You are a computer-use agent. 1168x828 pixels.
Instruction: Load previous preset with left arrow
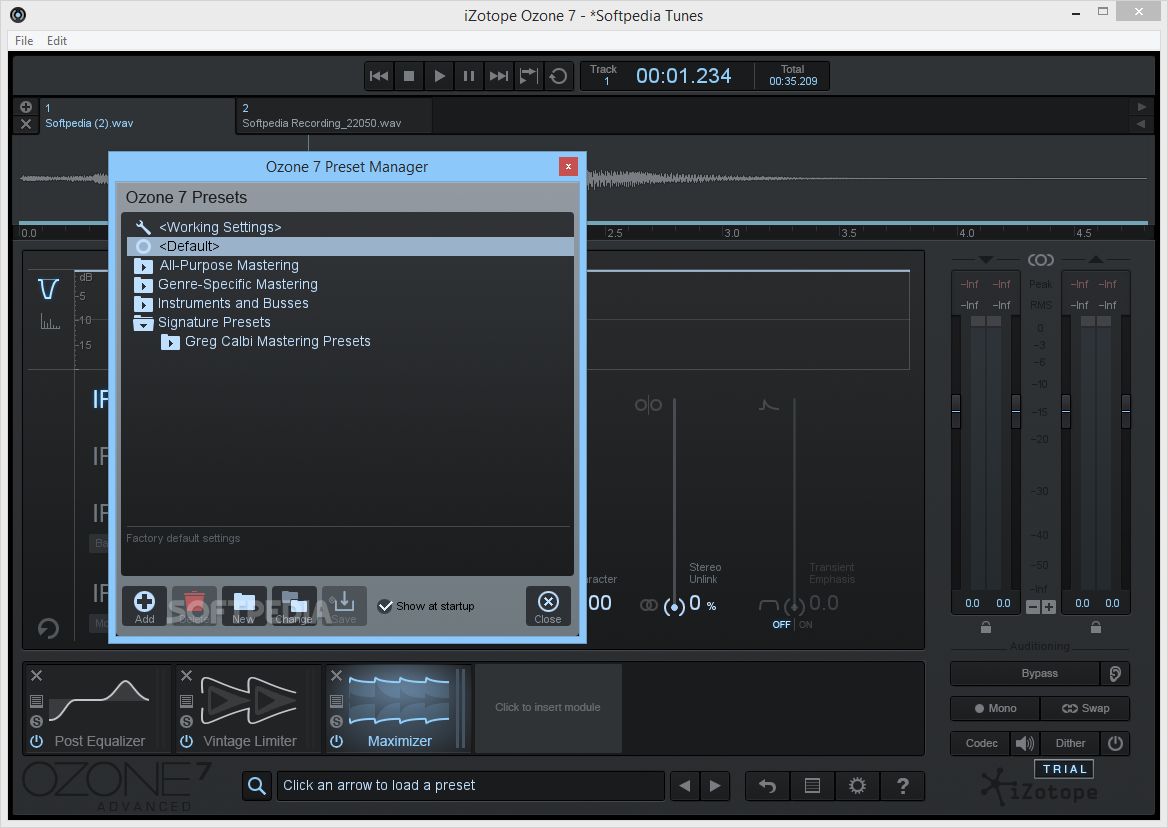coord(685,786)
